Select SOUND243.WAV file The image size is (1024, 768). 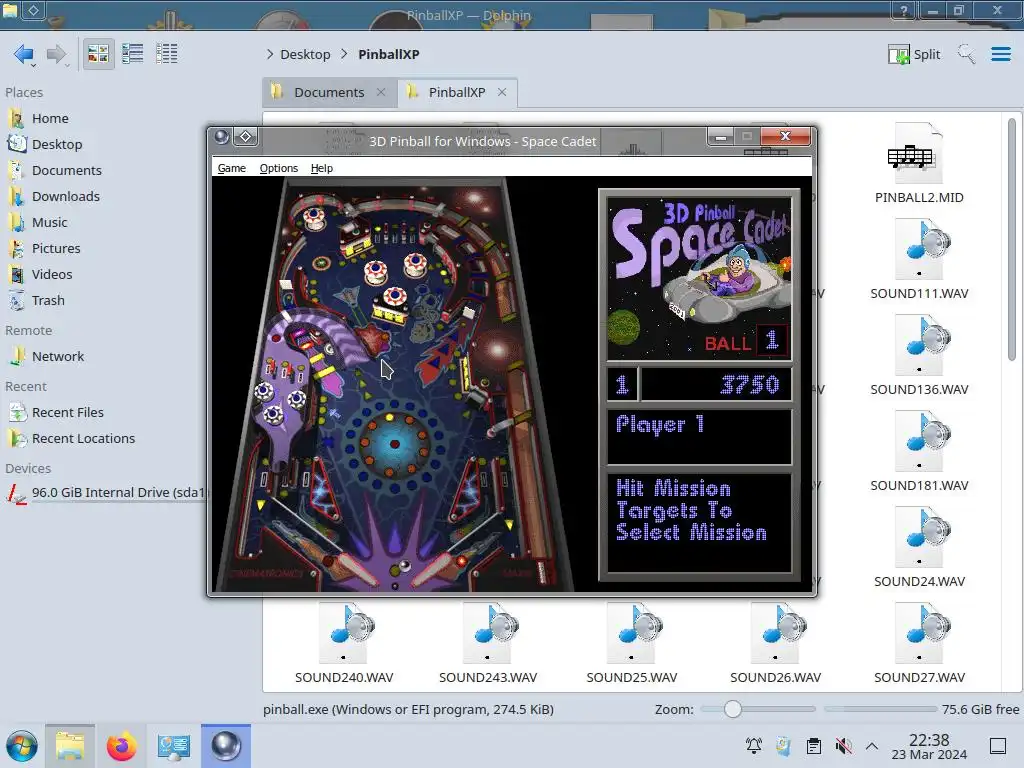488,643
